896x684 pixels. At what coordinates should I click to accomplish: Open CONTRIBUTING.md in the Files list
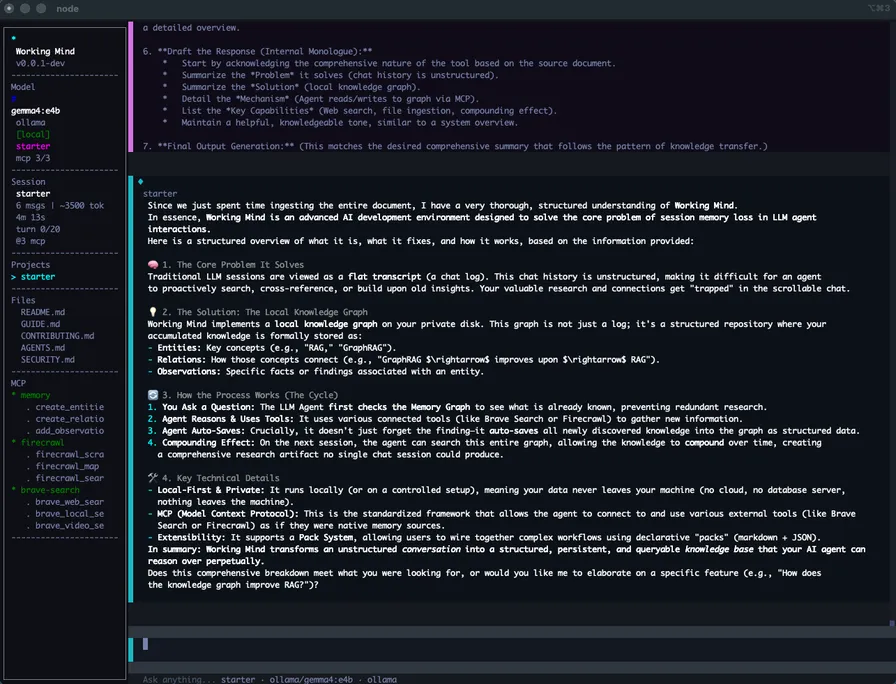click(x=58, y=336)
